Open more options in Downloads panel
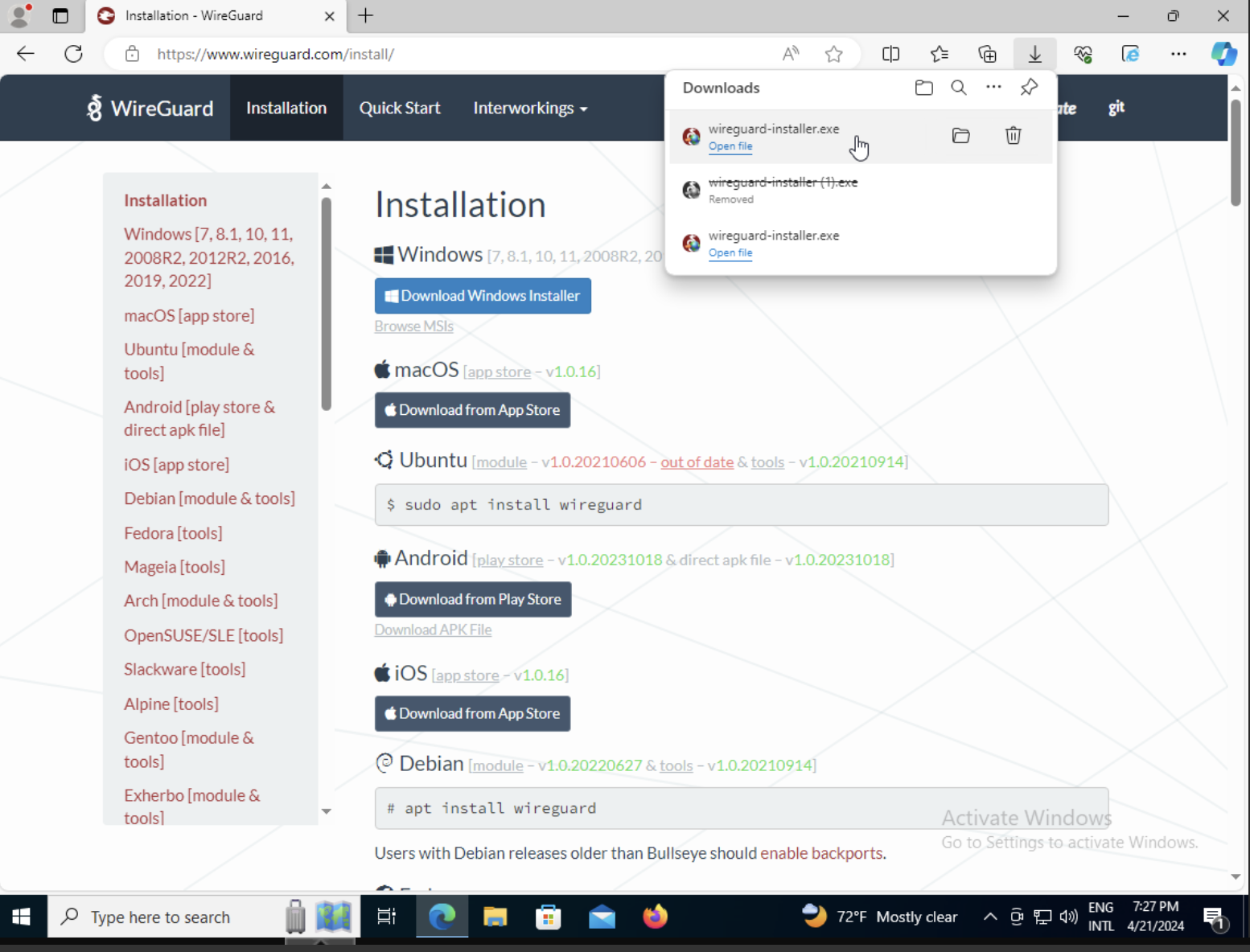 (x=993, y=88)
